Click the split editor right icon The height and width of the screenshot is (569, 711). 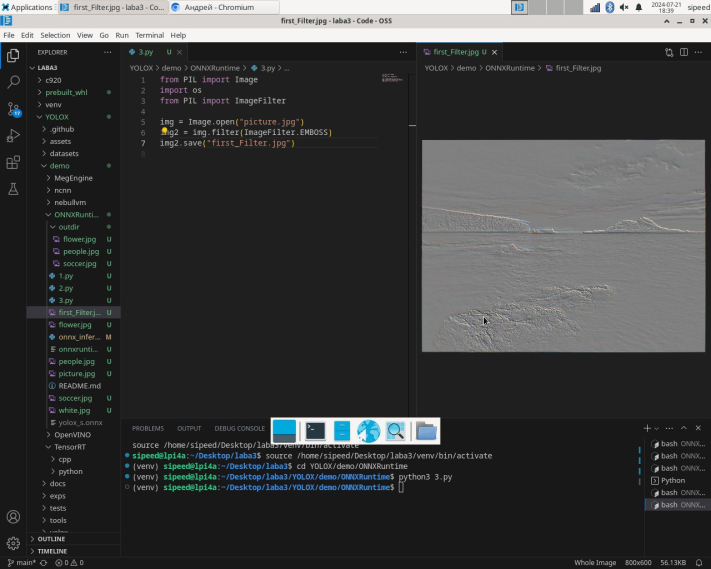[x=685, y=52]
